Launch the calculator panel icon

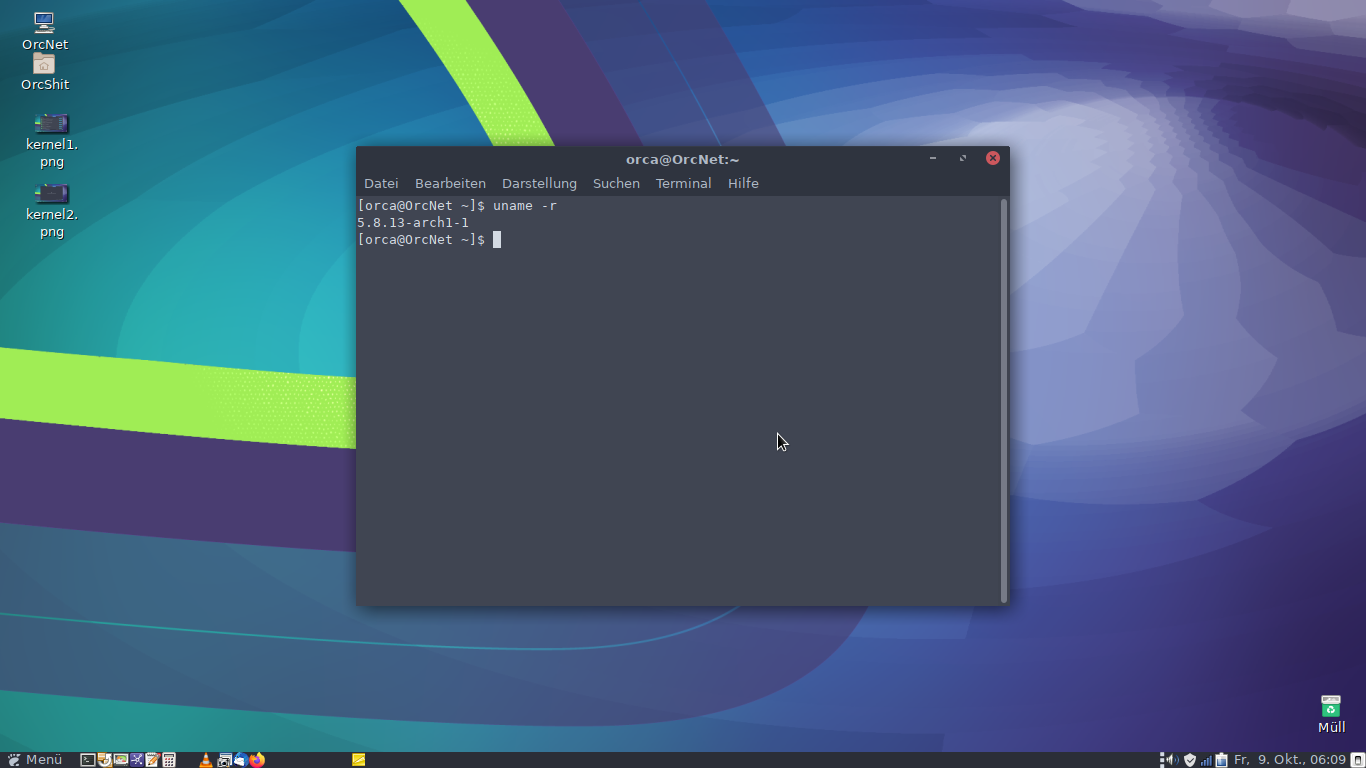coord(169,760)
